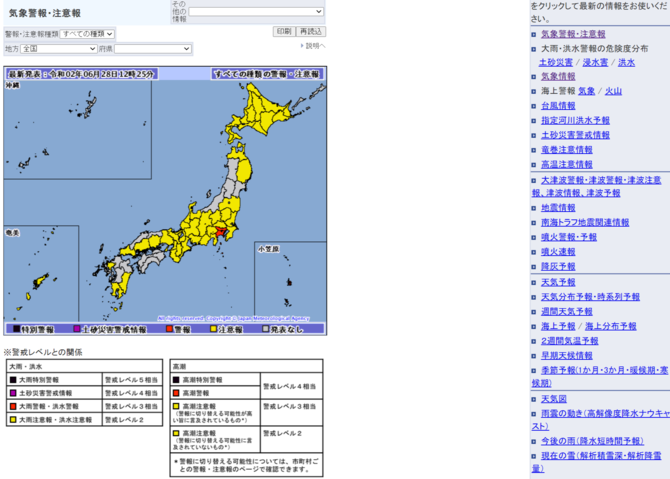Screen dimensions: 670x479
Task: Click Hokkaido on the warning map
Action: pos(265,110)
